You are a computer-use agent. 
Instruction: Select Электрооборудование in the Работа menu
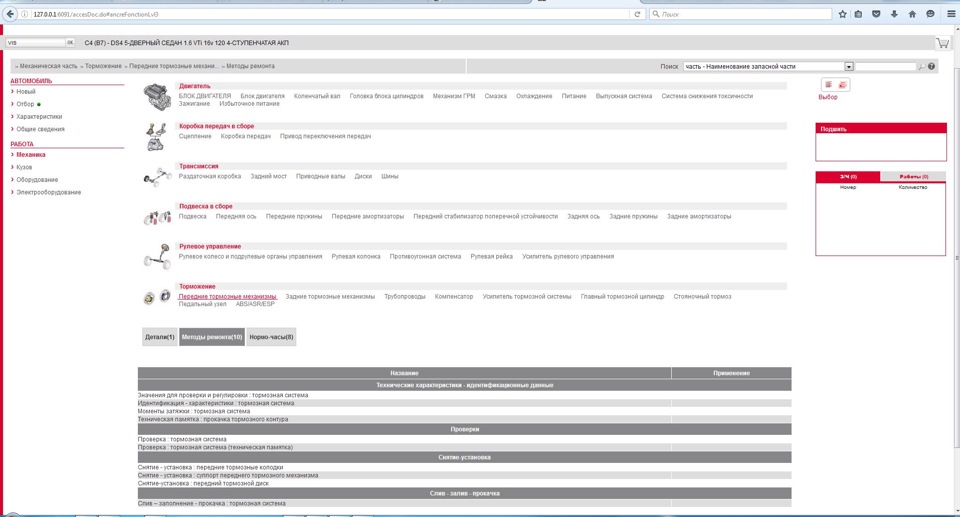(x=48, y=192)
